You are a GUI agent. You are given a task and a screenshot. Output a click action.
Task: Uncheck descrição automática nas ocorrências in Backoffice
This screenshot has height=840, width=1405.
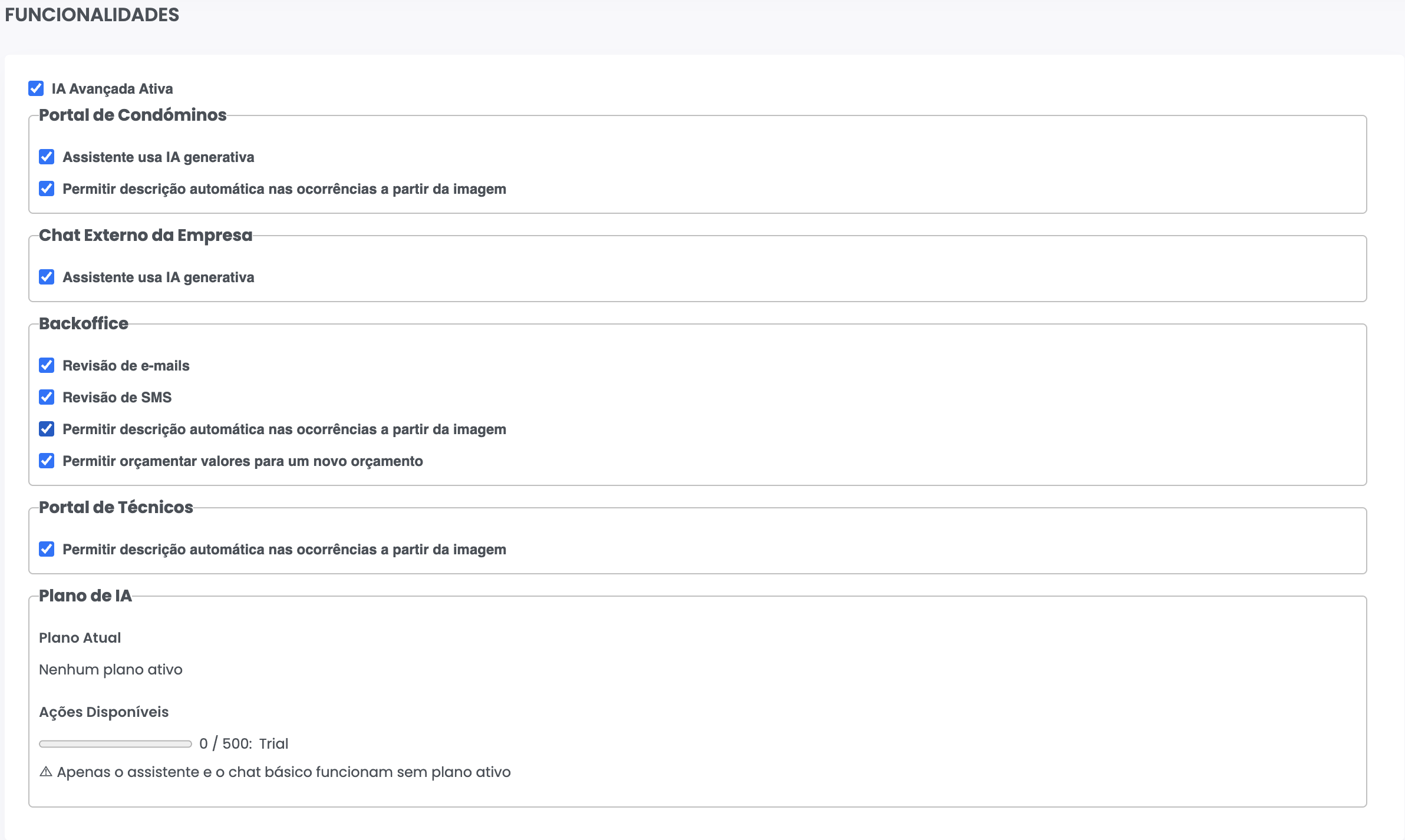(x=47, y=429)
